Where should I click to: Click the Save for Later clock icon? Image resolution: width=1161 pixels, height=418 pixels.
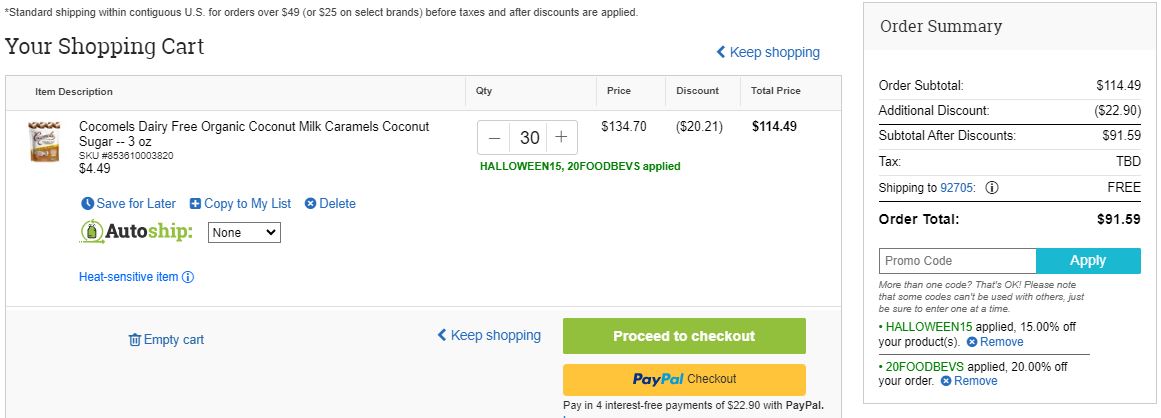(x=87, y=203)
